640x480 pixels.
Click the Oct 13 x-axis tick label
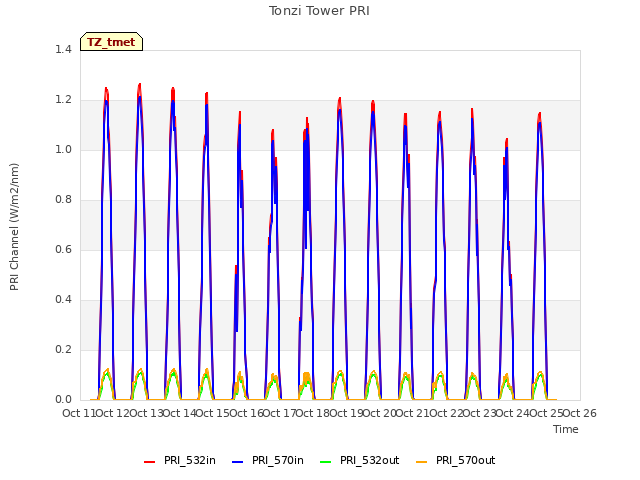point(146,413)
